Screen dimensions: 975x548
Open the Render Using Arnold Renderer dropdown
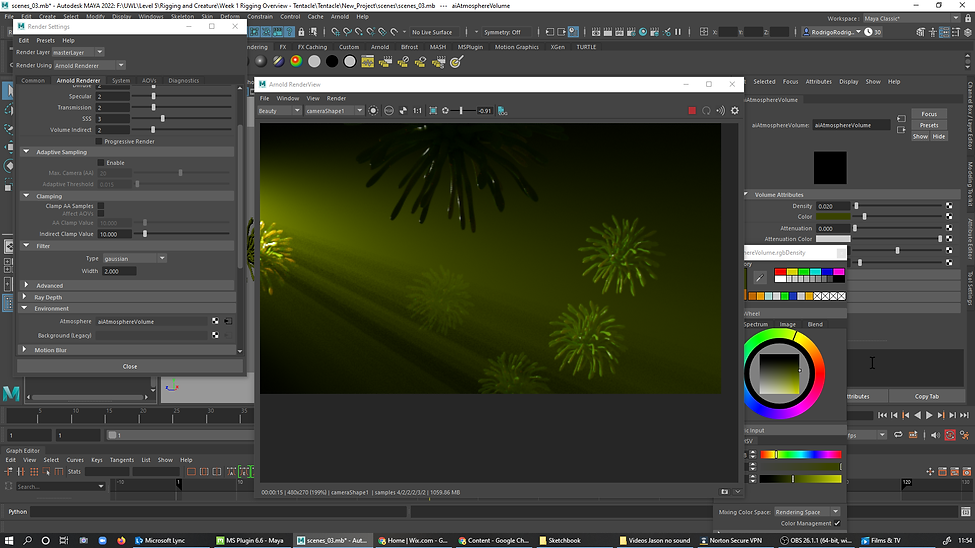(x=89, y=65)
